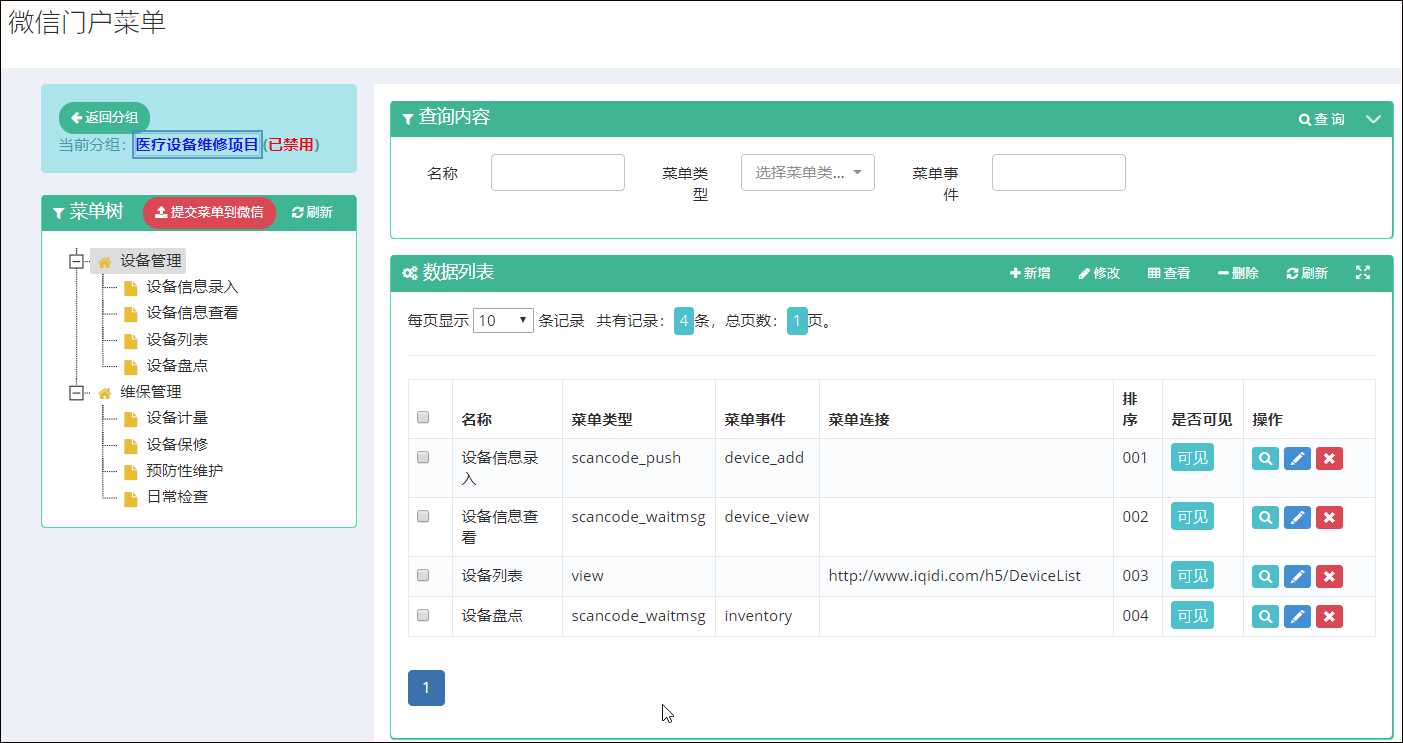1403x743 pixels.
Task: Toggle 可见 status for sort 001 row
Action: 1192,458
